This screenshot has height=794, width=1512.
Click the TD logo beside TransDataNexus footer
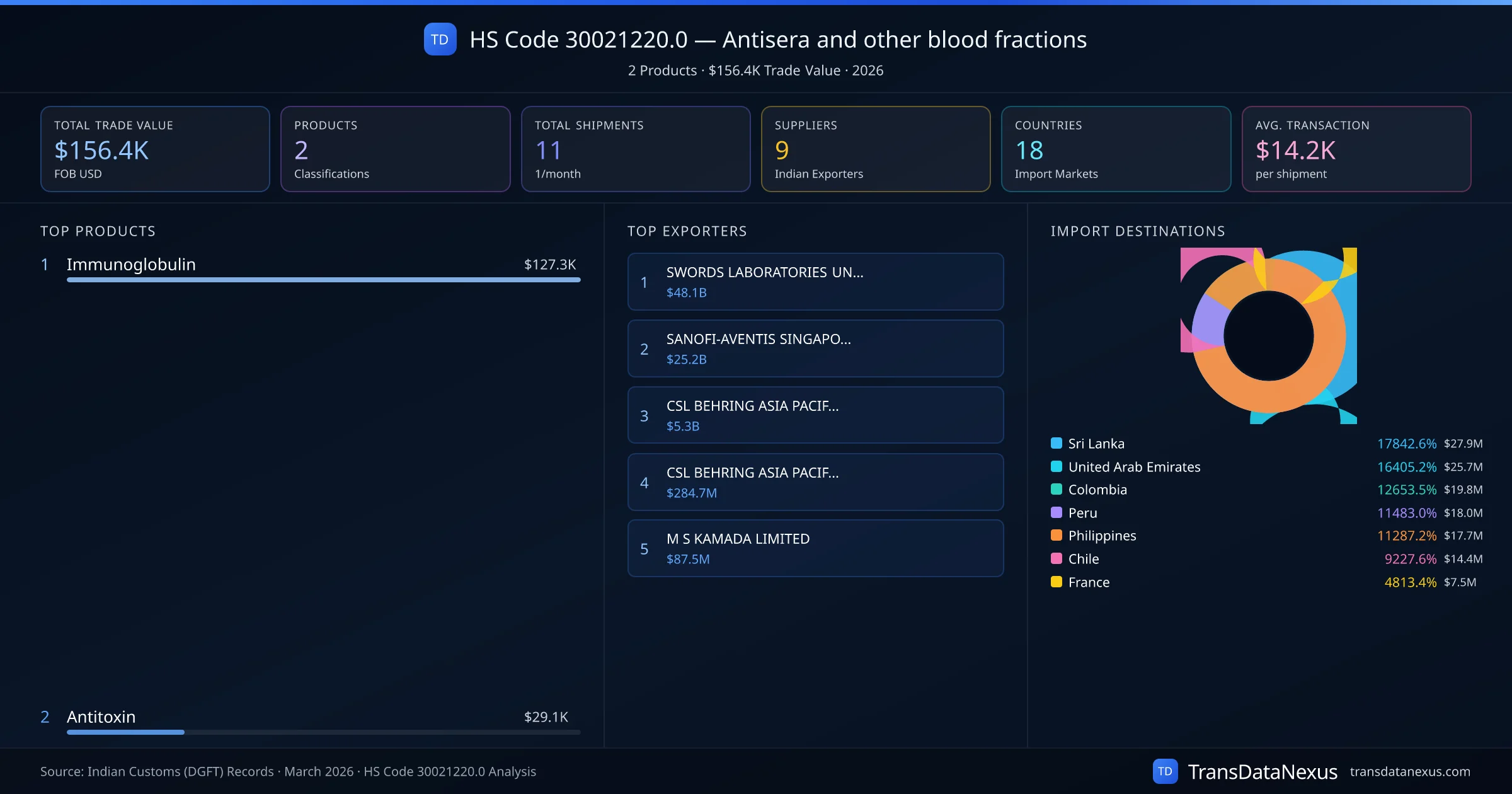(1165, 771)
